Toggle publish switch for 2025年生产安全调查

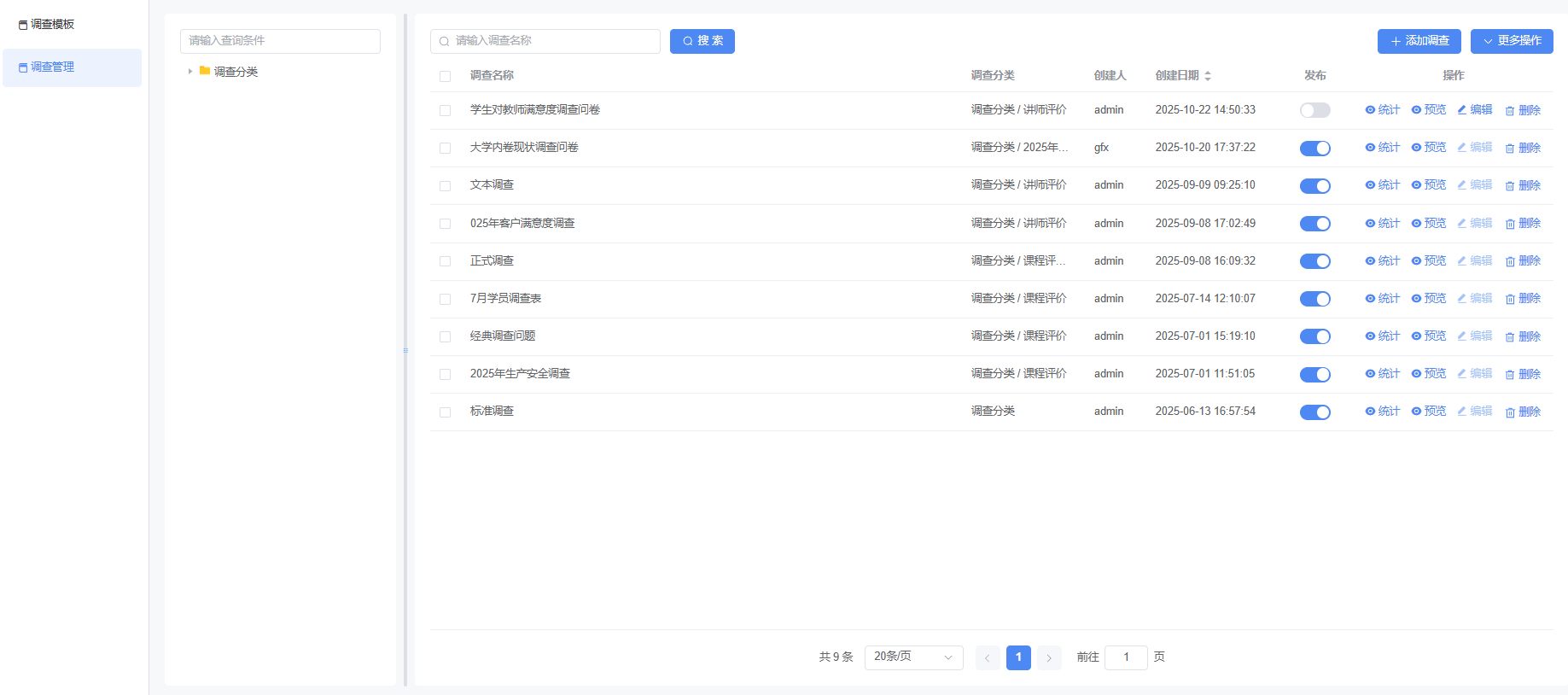coord(1314,374)
